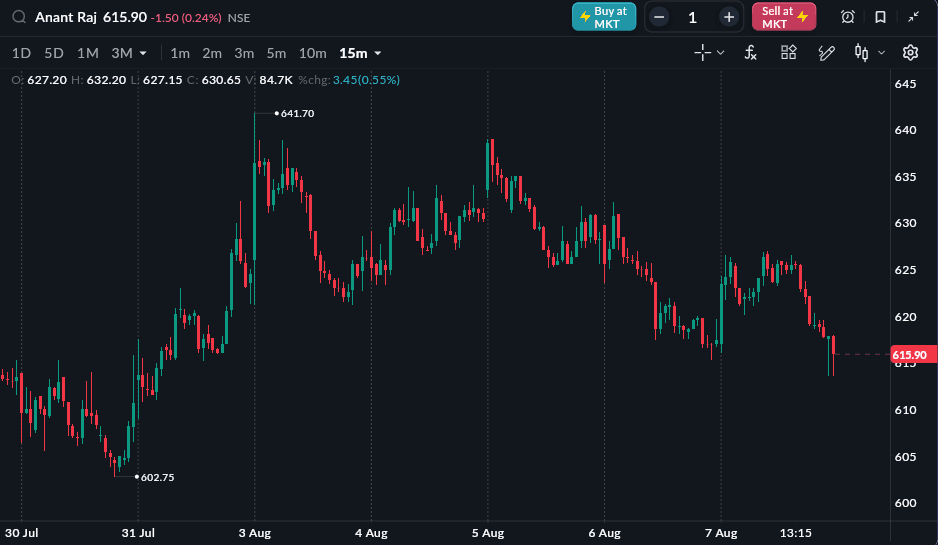Click the 602.75 low price marker
938x545 pixels.
click(x=157, y=477)
